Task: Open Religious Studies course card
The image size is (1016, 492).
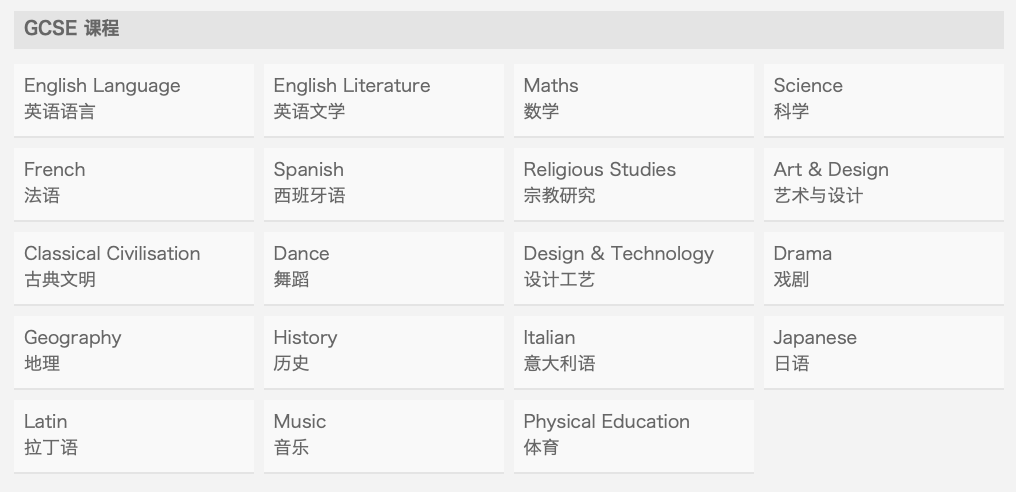Action: (634, 184)
